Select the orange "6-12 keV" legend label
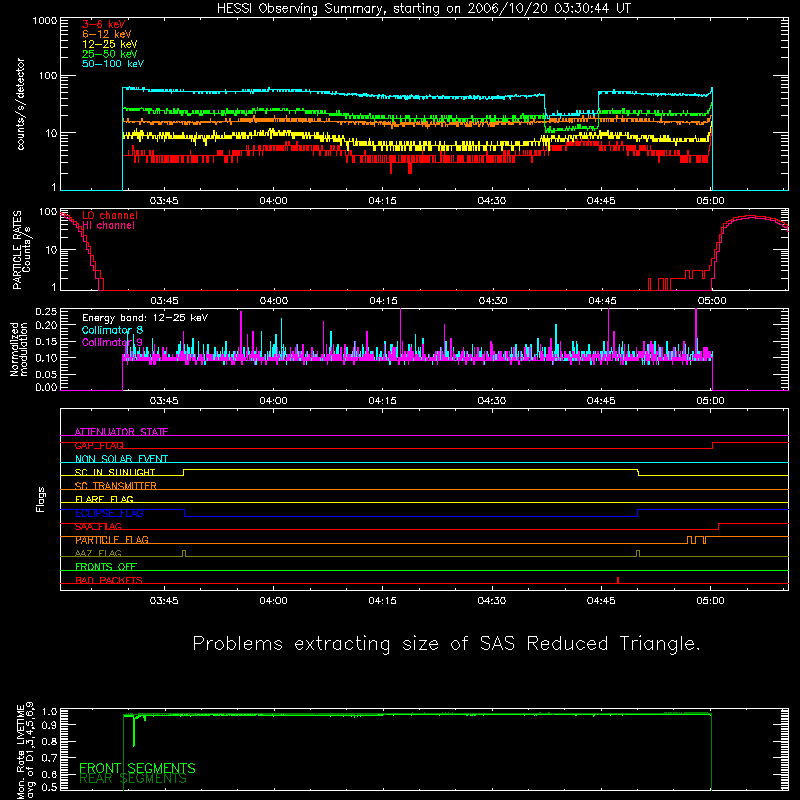This screenshot has width=800, height=800. pos(107,34)
